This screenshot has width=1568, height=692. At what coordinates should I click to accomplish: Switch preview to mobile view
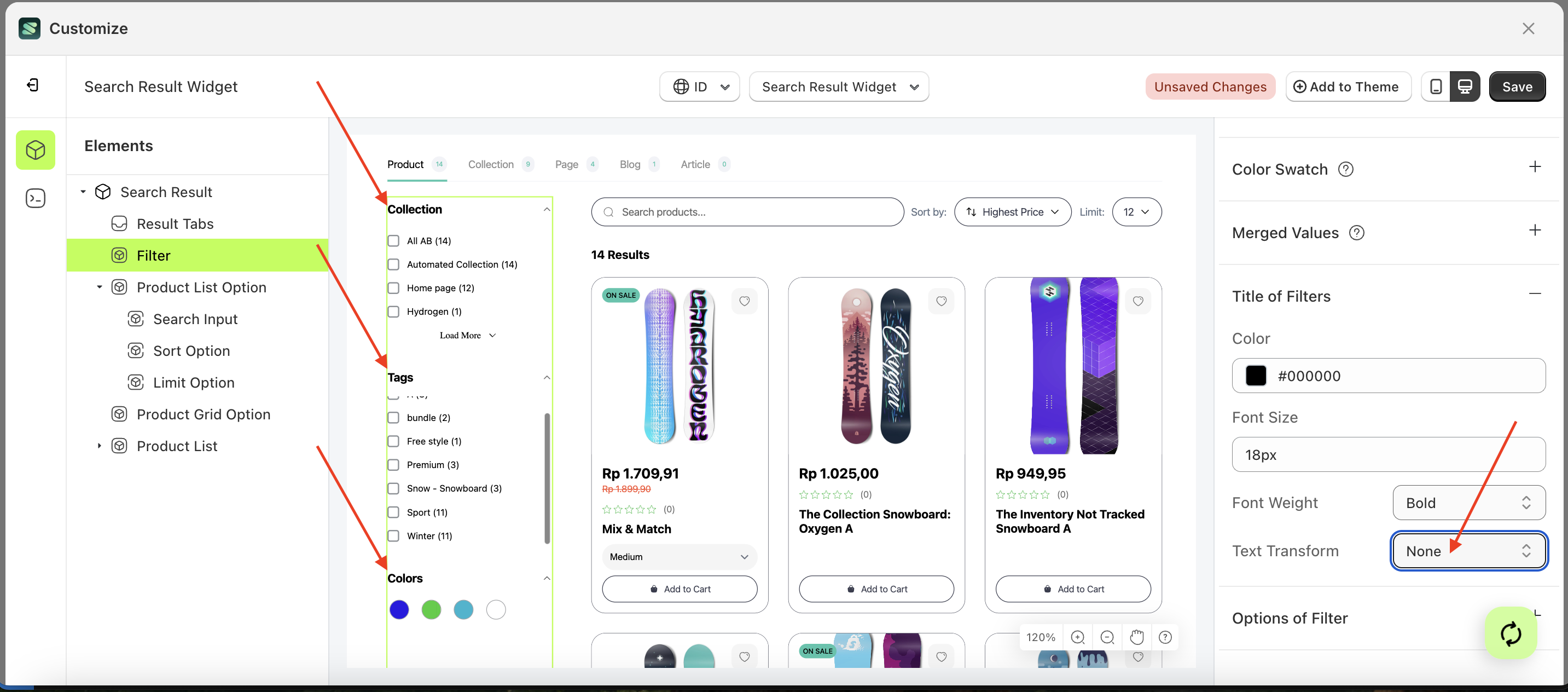(1436, 86)
